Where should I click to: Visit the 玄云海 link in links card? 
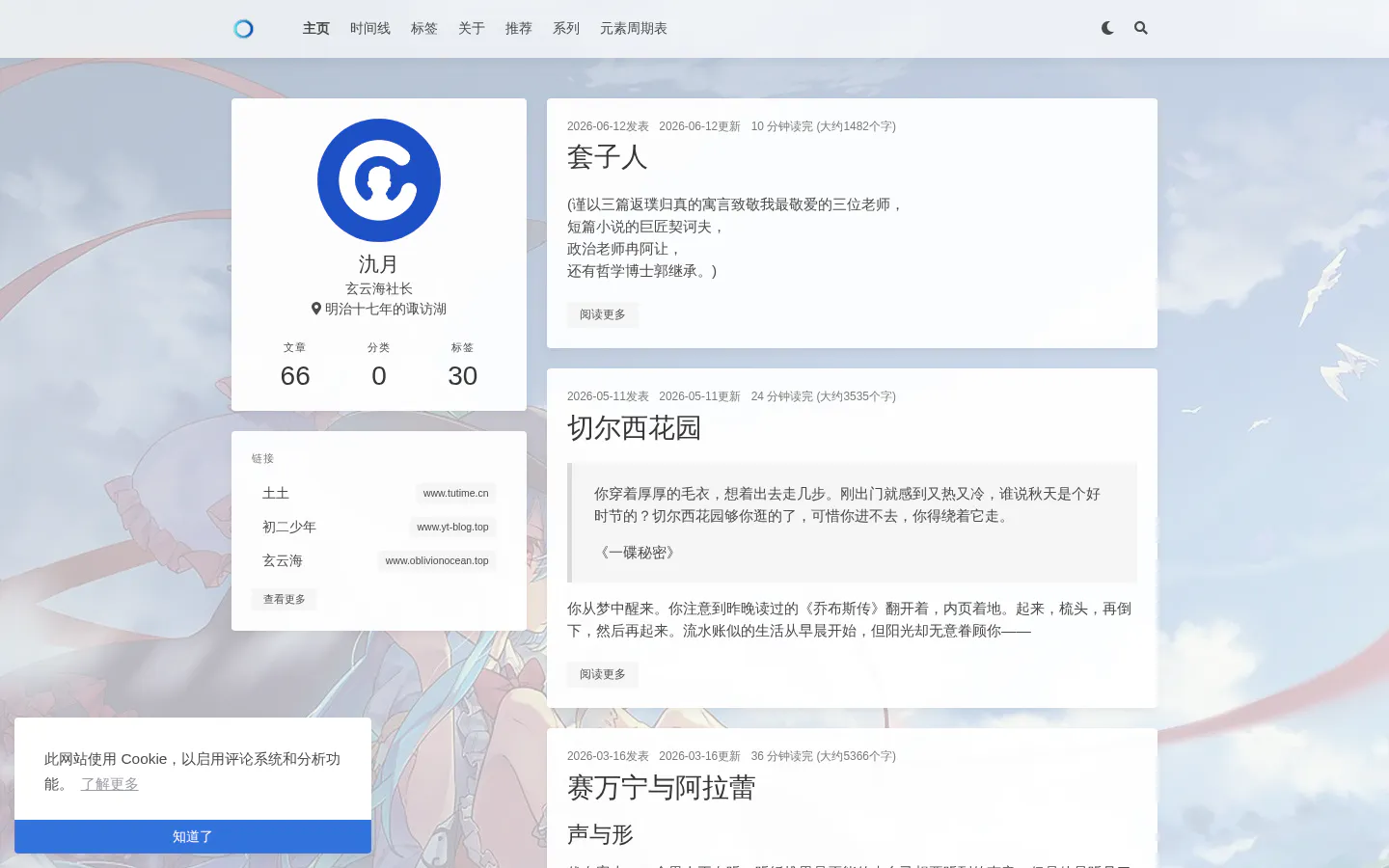pos(283,560)
